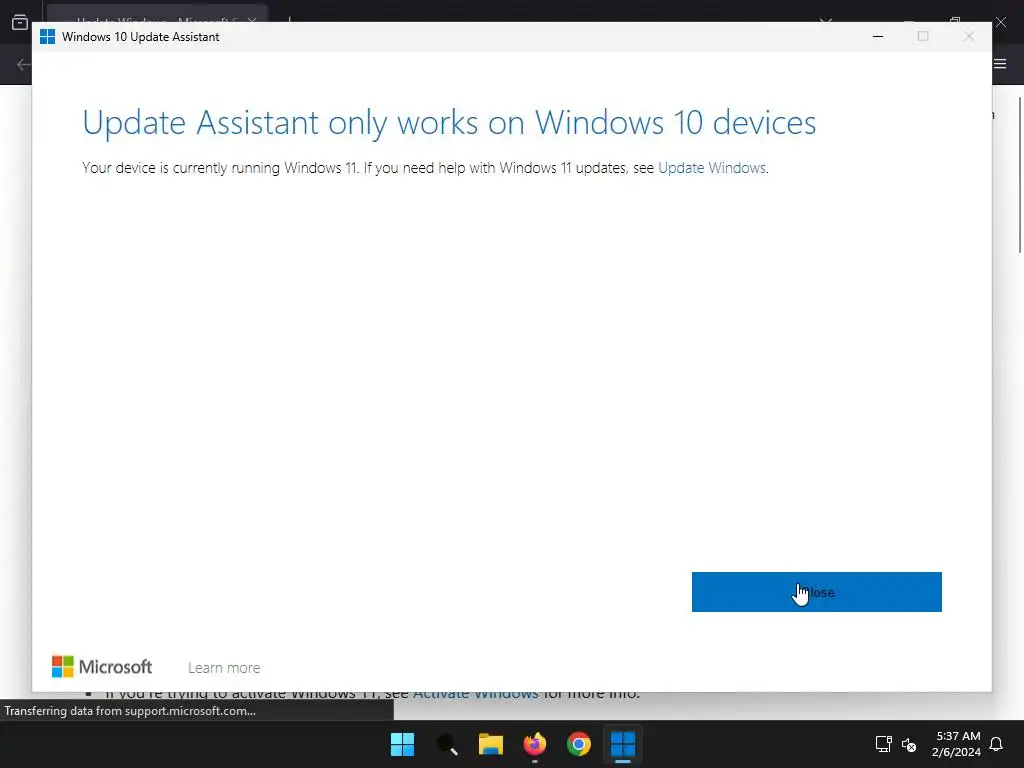The image size is (1024, 768).
Task: Close the Firefox browser window
Action: pos(1000,22)
